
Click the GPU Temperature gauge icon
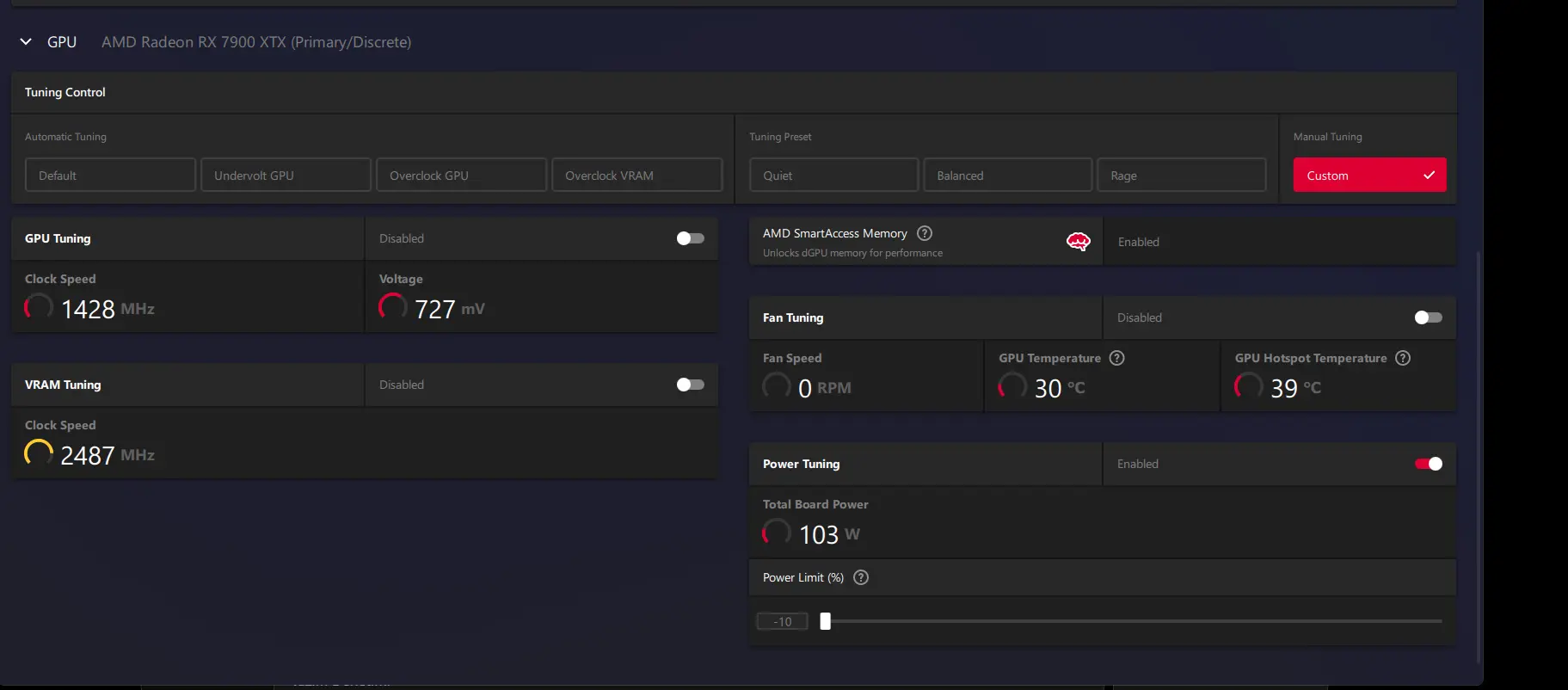pyautogui.click(x=1012, y=386)
